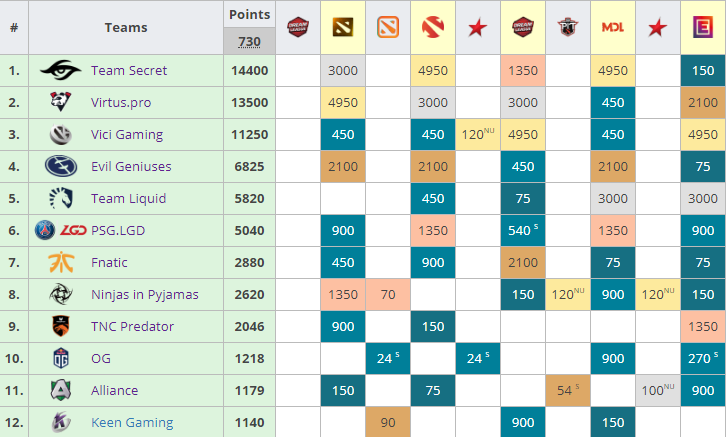Click the first red star StarLadder icon

pyautogui.click(x=478, y=28)
